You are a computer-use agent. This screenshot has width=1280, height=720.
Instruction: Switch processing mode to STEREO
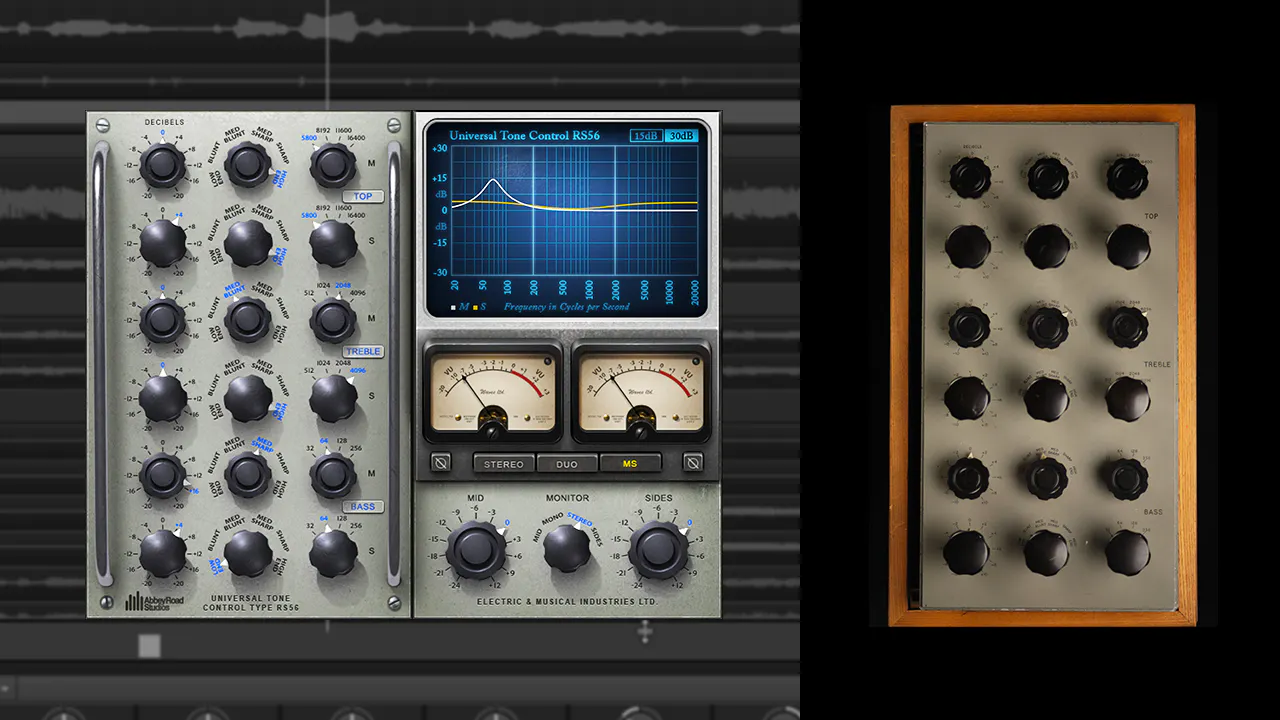pos(504,464)
